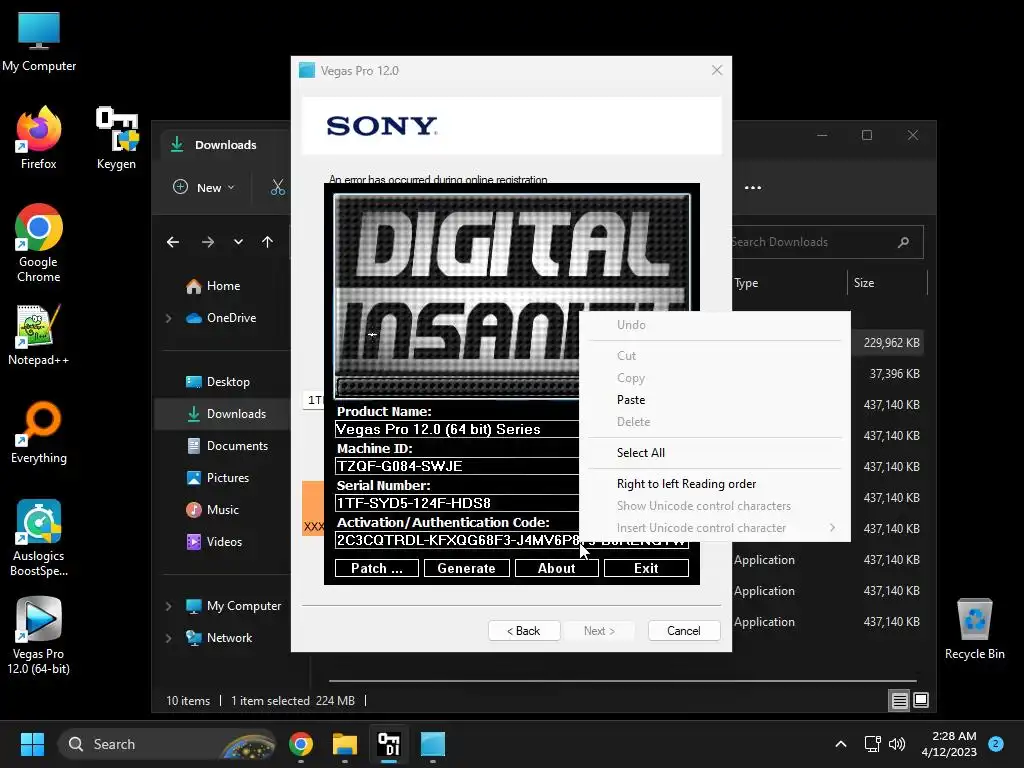Screen dimensions: 1024x768
Task: Select Home in the Explorer sidebar
Action: pyautogui.click(x=223, y=286)
